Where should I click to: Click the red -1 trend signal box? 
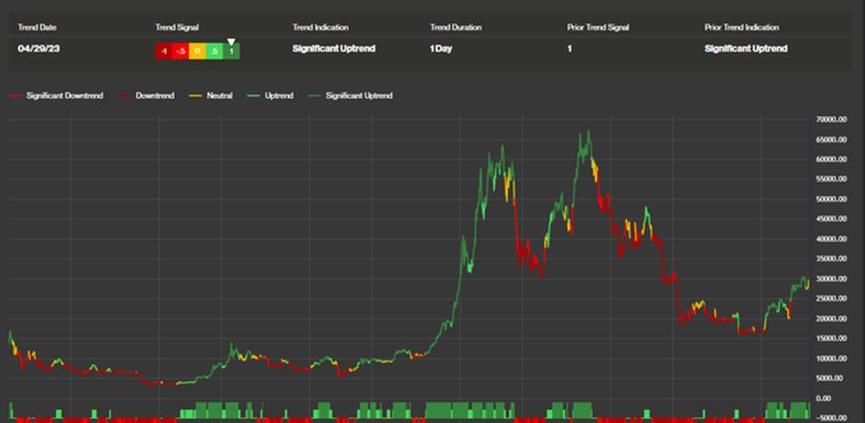click(163, 51)
